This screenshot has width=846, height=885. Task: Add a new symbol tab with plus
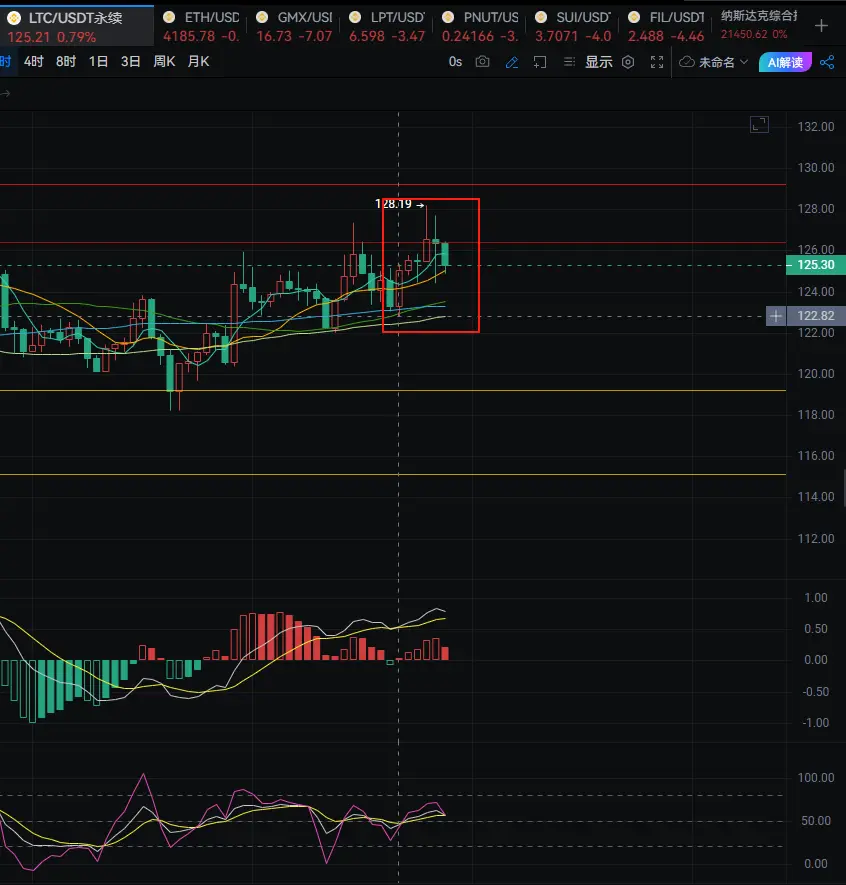[822, 26]
